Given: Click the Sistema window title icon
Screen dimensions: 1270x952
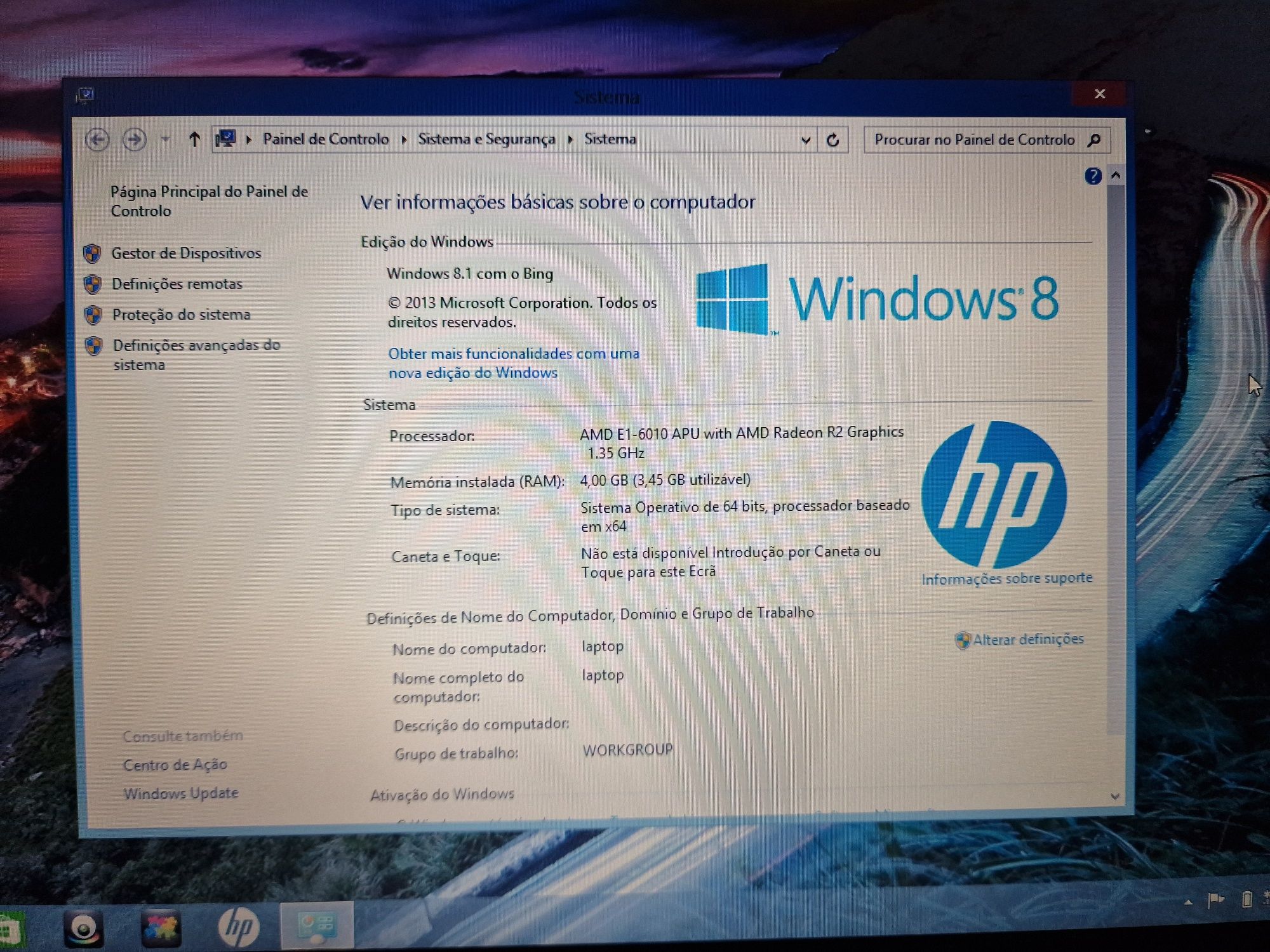Looking at the screenshot, I should pos(85,95).
